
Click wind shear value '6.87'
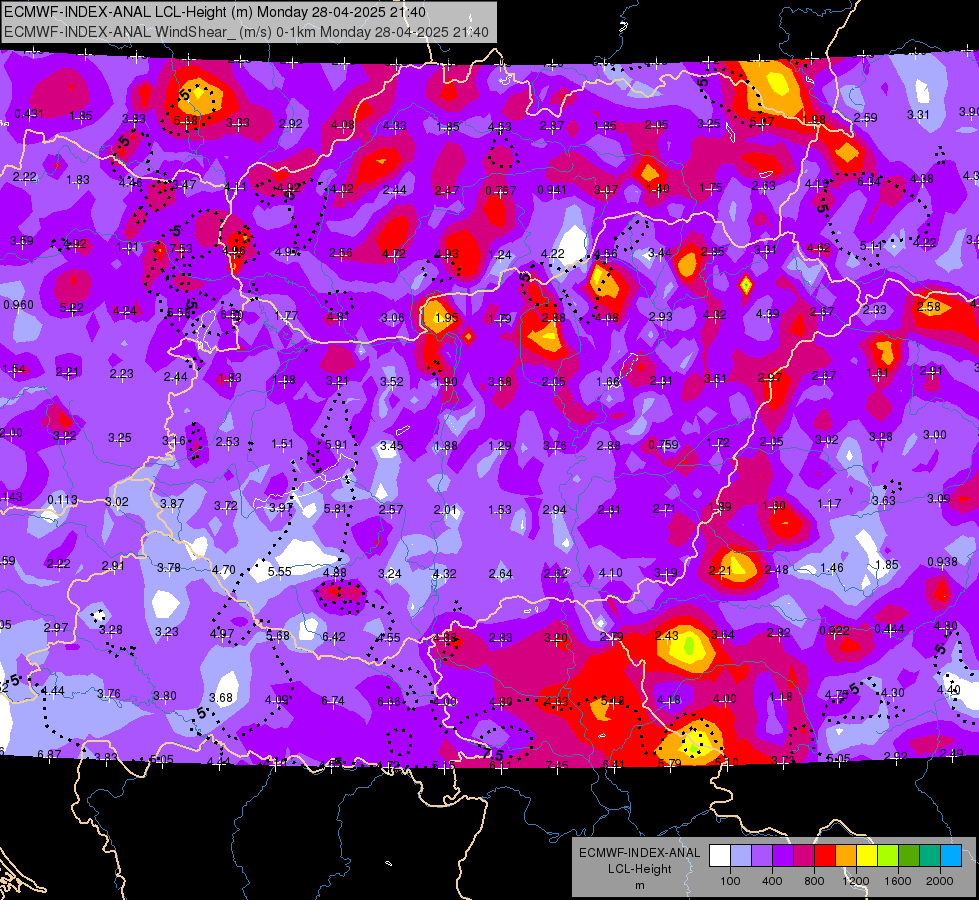click(49, 754)
